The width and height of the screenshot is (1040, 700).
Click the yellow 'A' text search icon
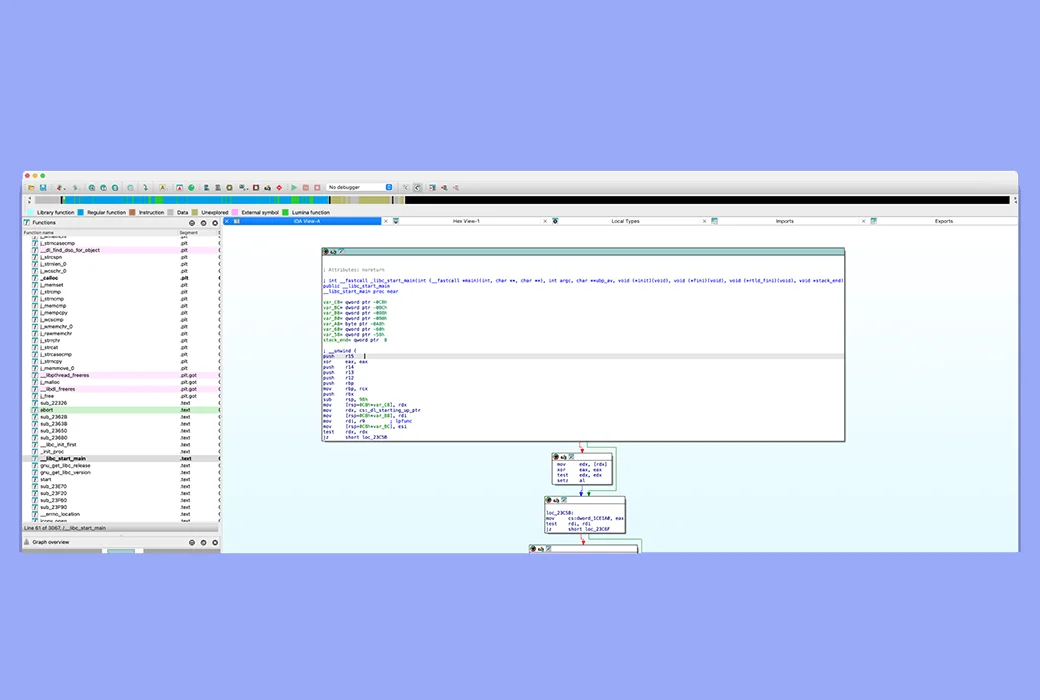[162, 188]
